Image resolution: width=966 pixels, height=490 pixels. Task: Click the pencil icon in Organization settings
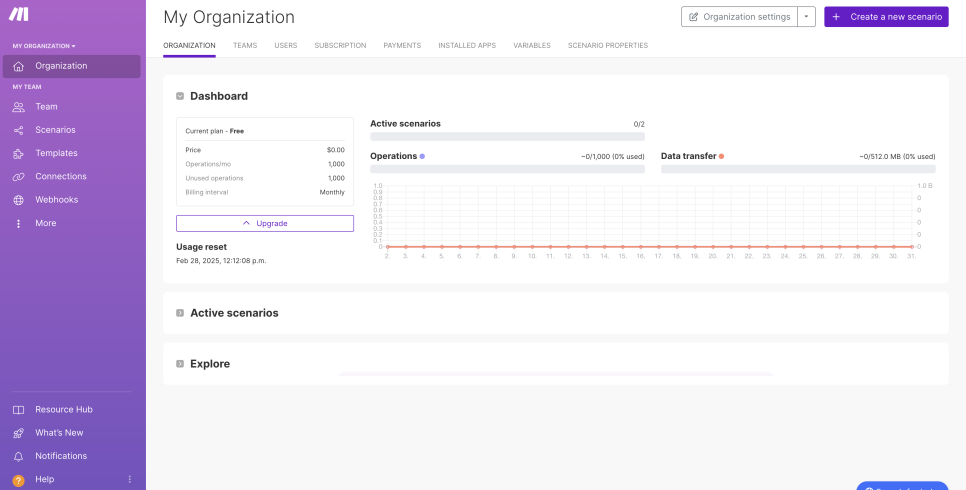(693, 17)
